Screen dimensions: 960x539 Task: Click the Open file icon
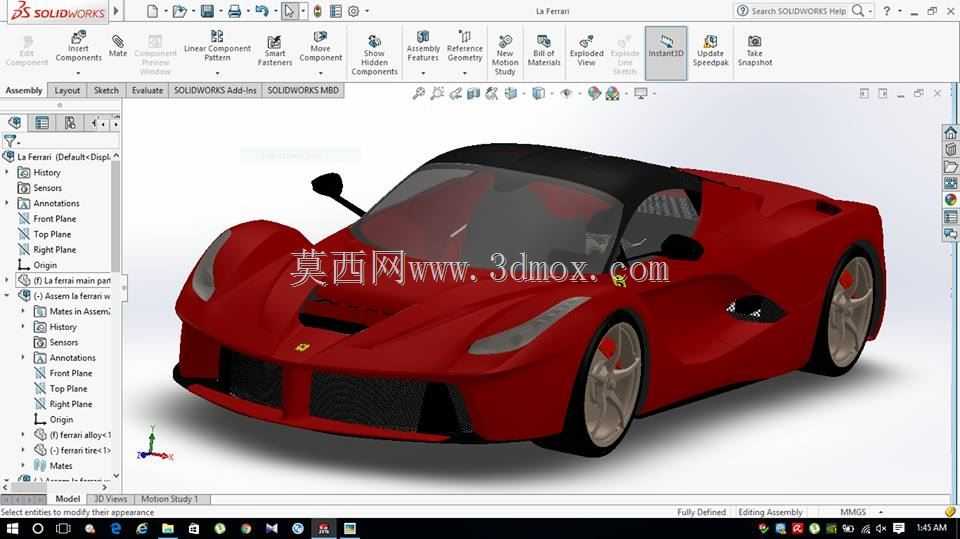(179, 11)
